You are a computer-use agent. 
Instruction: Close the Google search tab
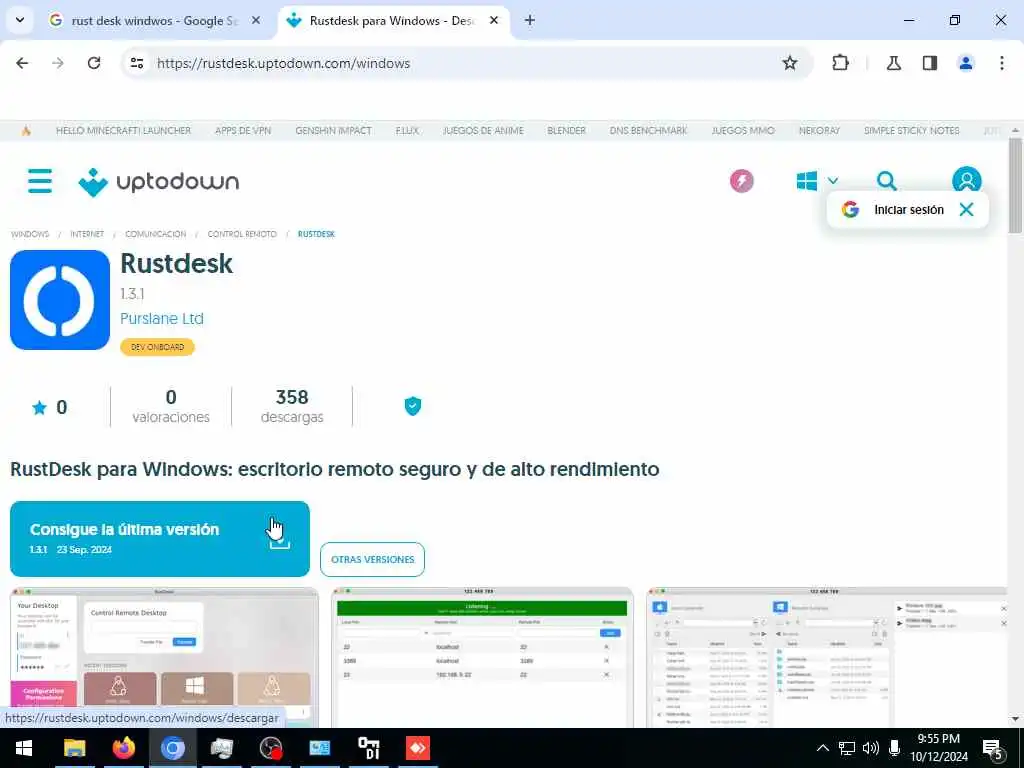point(256,21)
